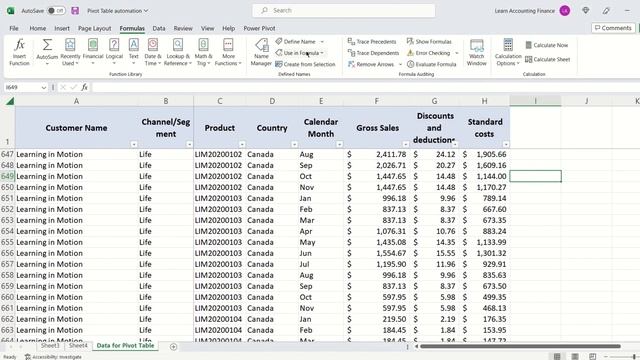This screenshot has height=360, width=640.
Task: Switch to the Page Layout tab
Action: tap(94, 28)
